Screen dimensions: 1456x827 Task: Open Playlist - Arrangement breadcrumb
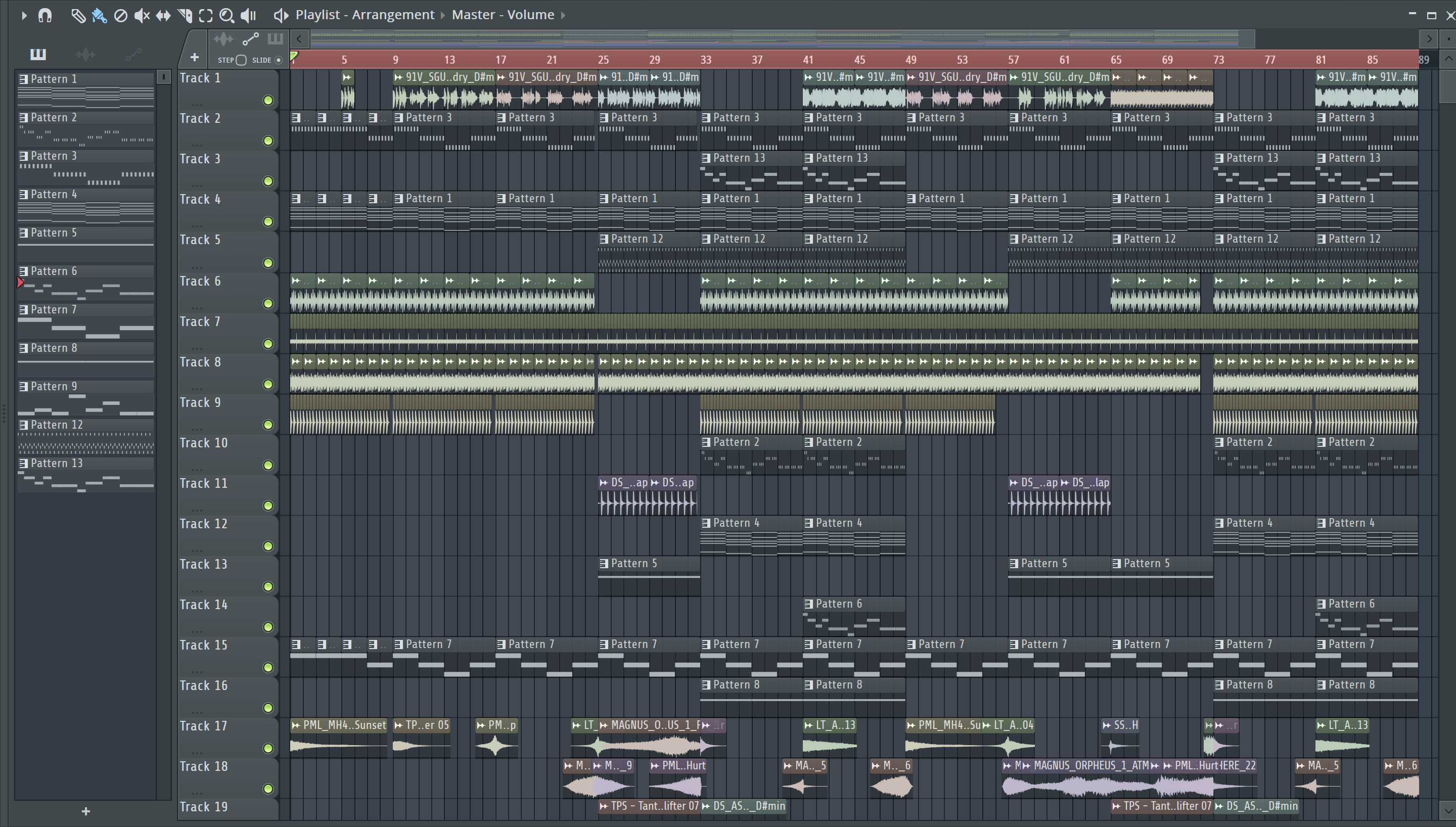[x=365, y=15]
